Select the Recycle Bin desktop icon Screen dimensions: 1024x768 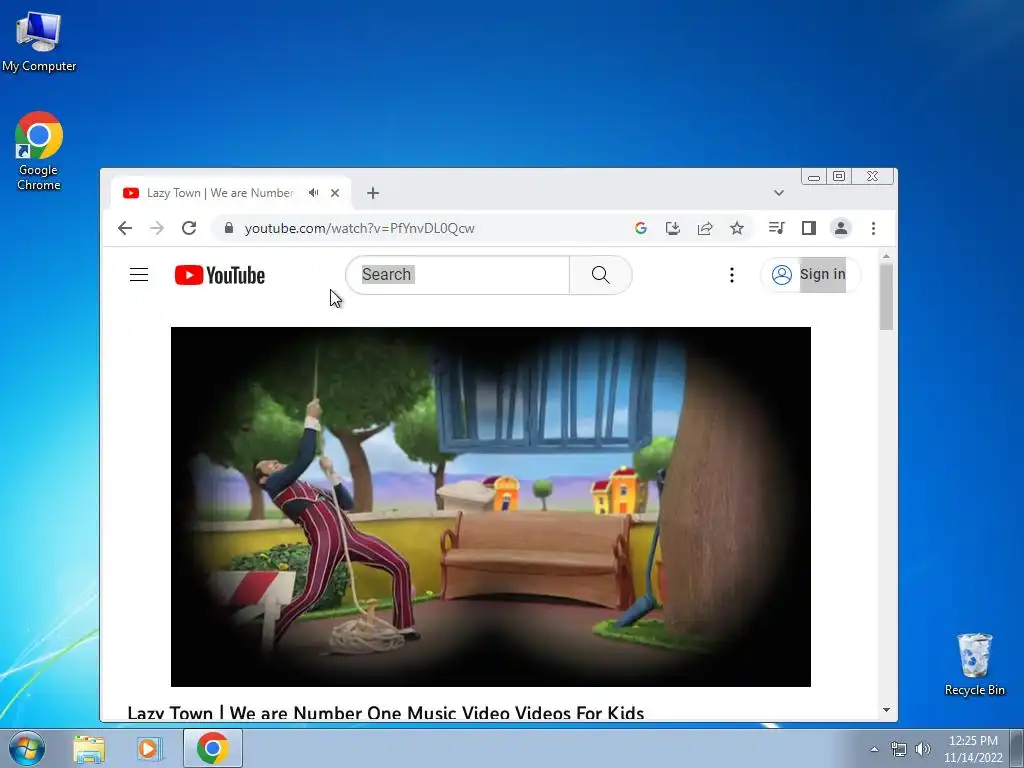tap(974, 665)
